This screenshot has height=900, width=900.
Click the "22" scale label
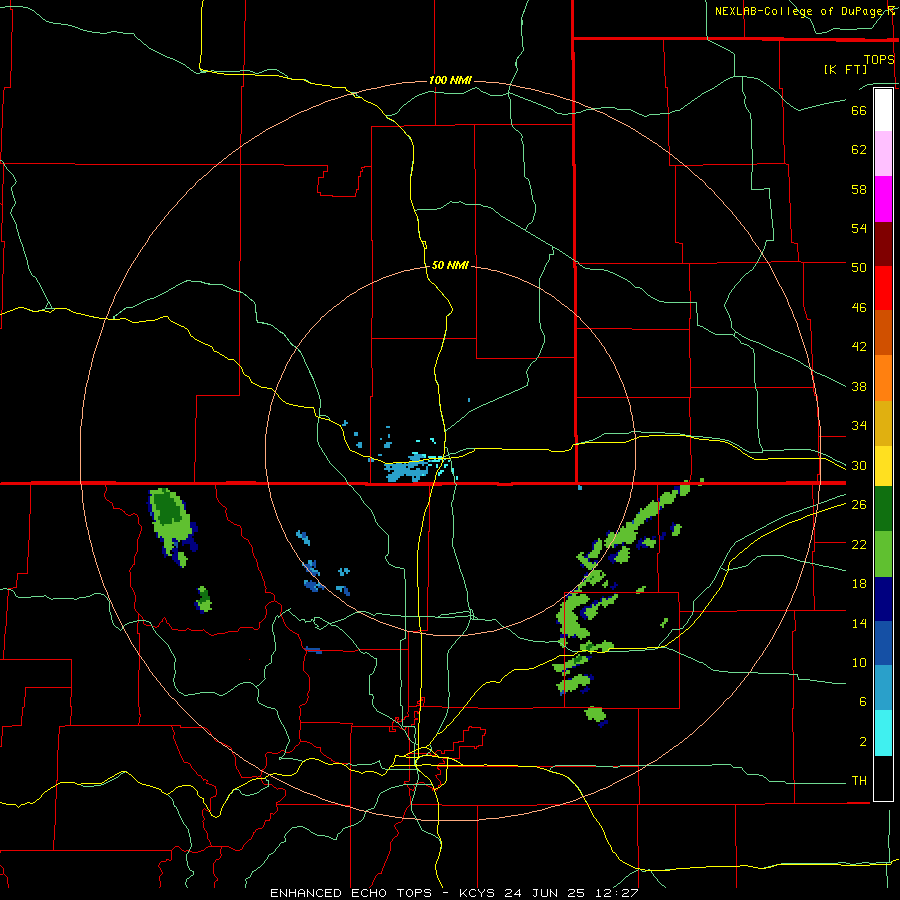coord(859,544)
